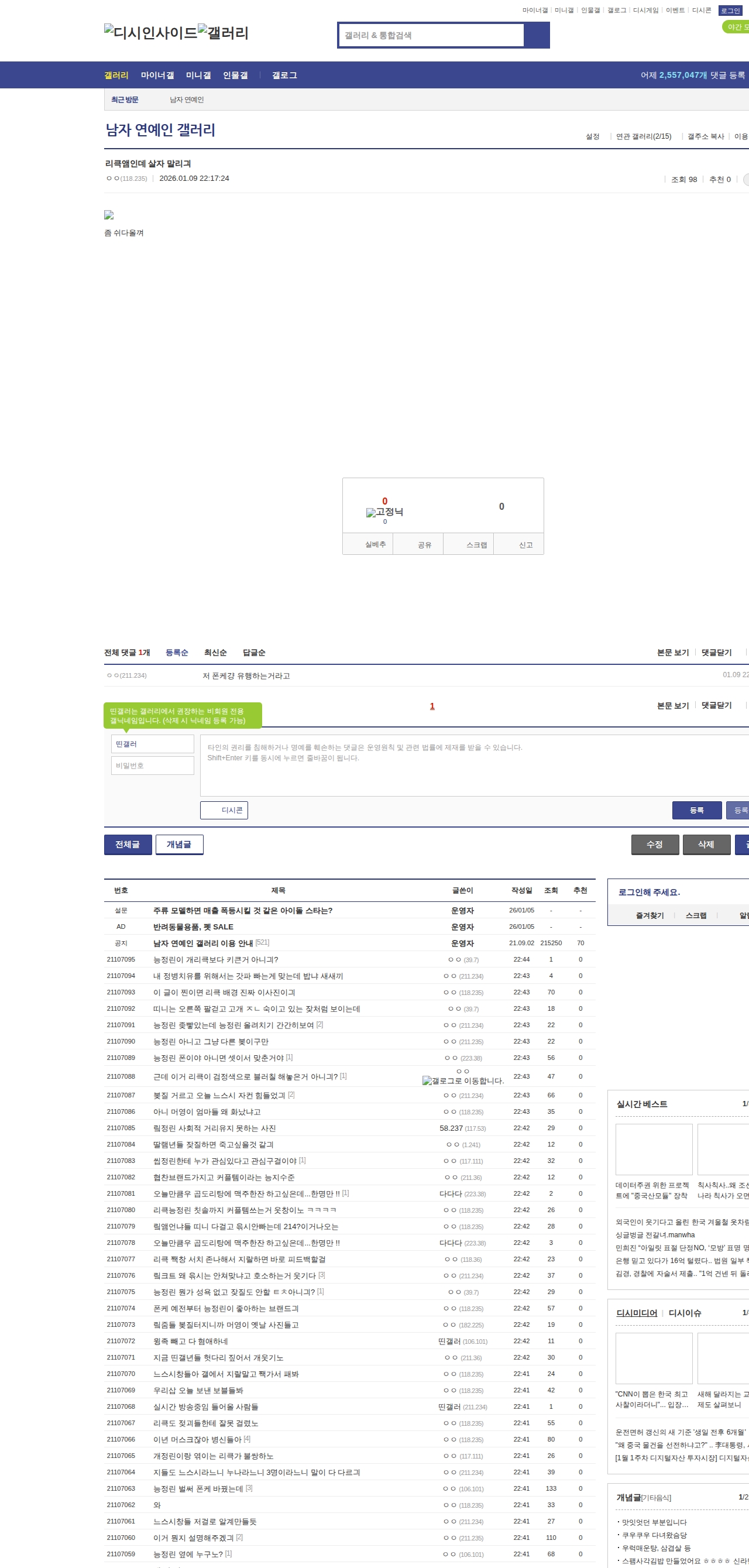Open the 디시미디어 thumbnail above the CNN headline
The image size is (749, 1568).
[654, 1358]
